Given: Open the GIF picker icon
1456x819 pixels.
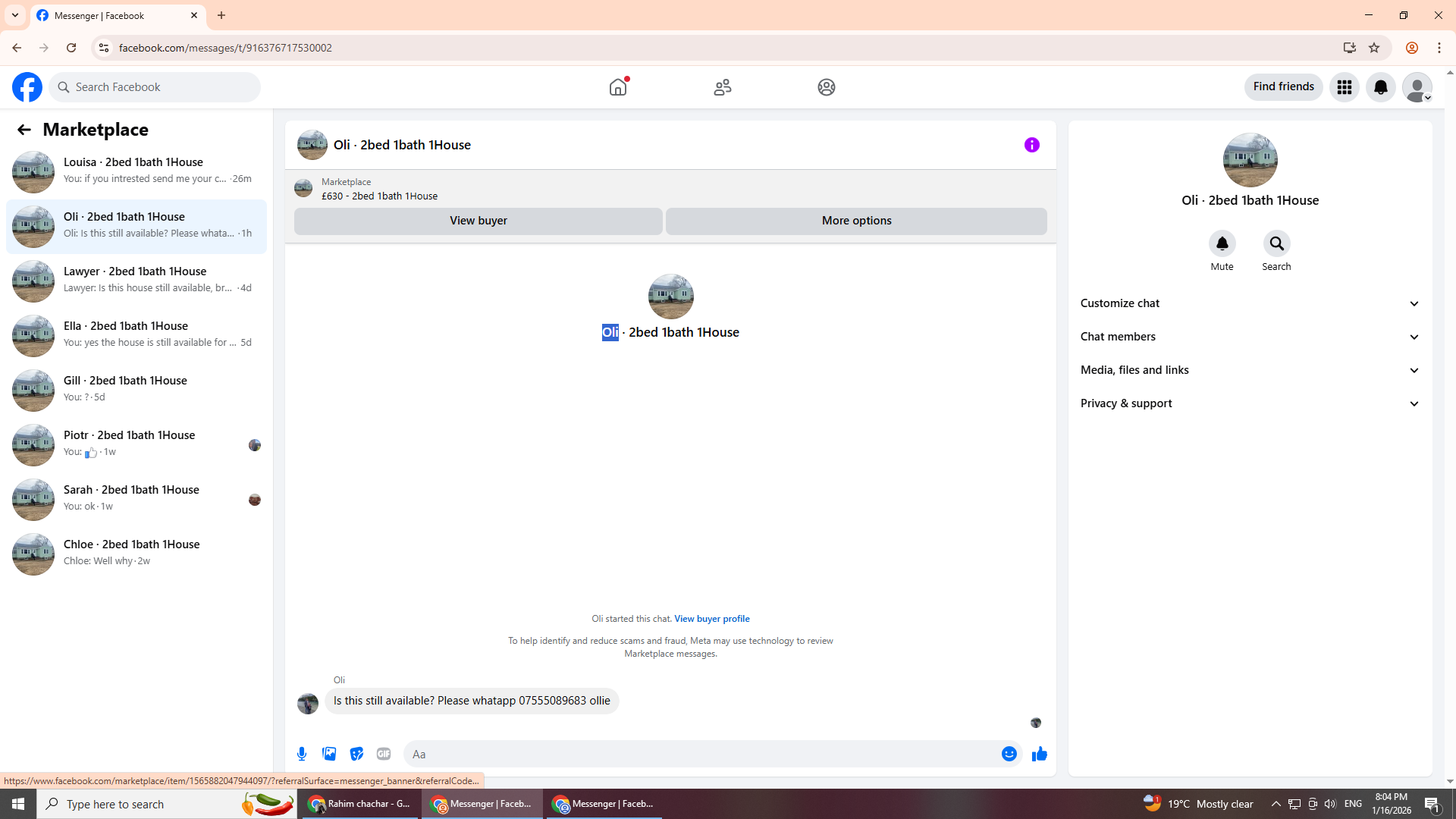Looking at the screenshot, I should (384, 754).
